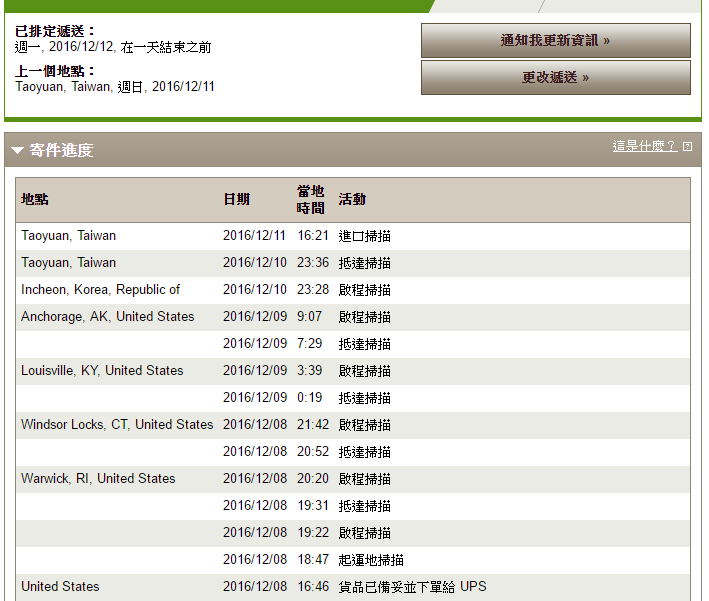Click the Taoyuan, Taiwan row dated 2016/12/11

click(x=353, y=236)
